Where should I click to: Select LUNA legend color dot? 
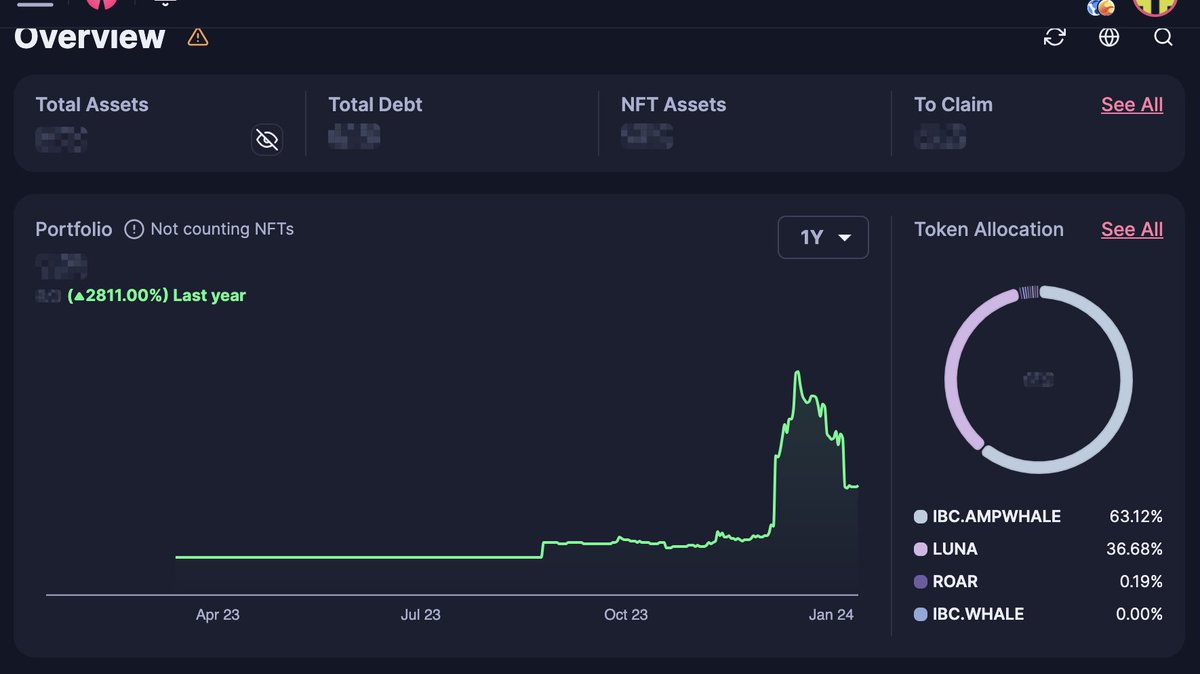(921, 549)
